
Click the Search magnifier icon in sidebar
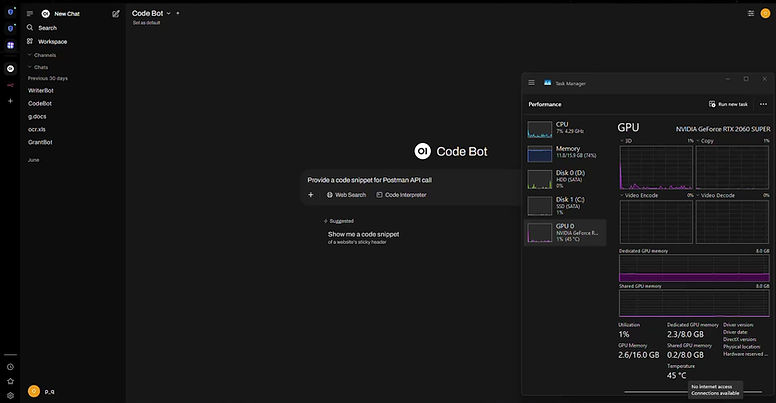[30, 28]
